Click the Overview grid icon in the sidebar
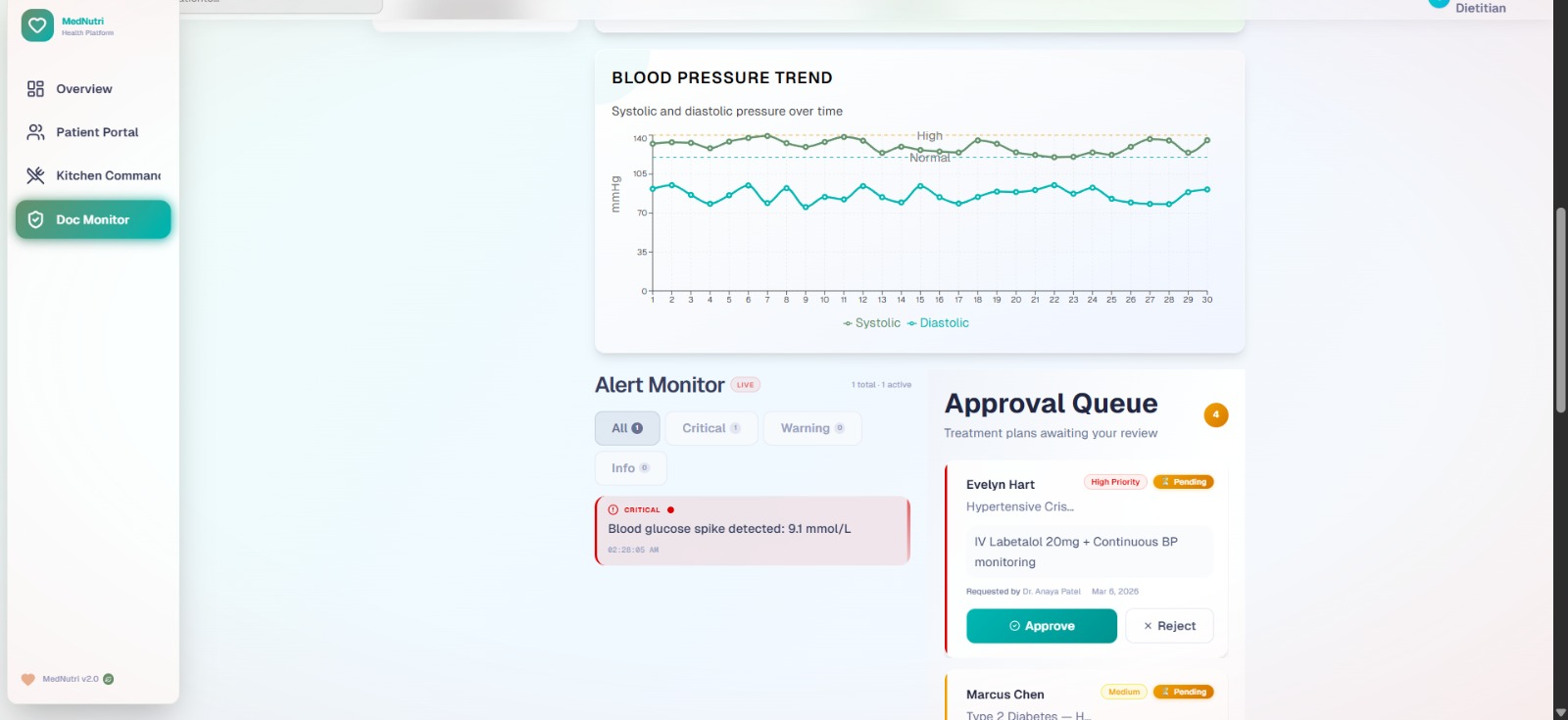1568x720 pixels. point(35,89)
